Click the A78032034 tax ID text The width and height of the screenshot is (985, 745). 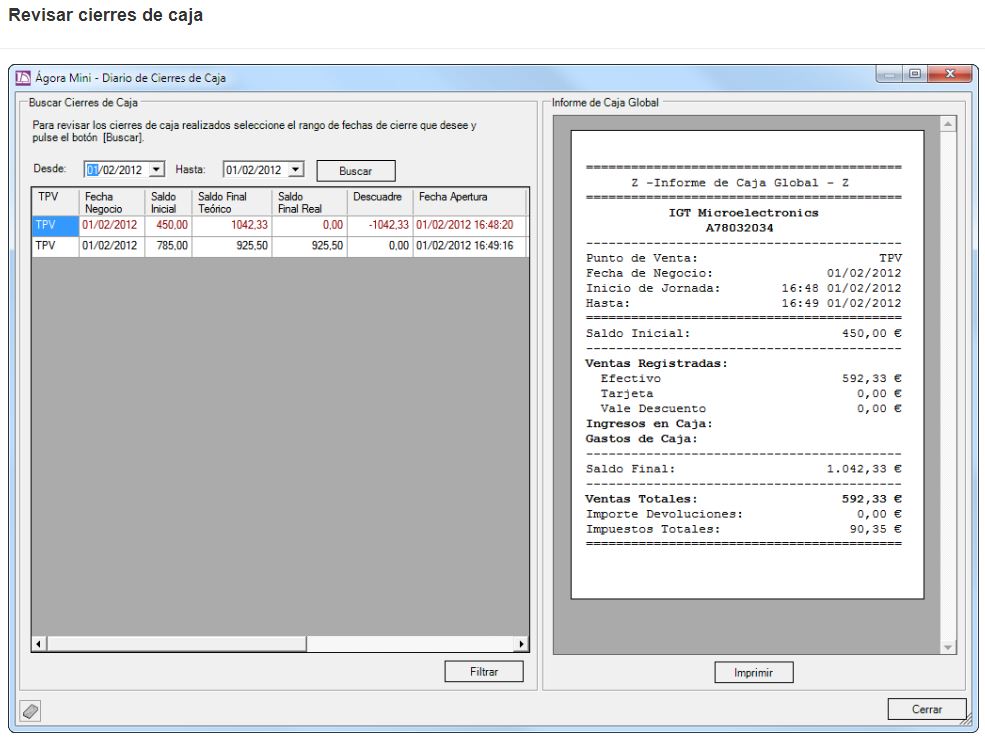tap(739, 228)
